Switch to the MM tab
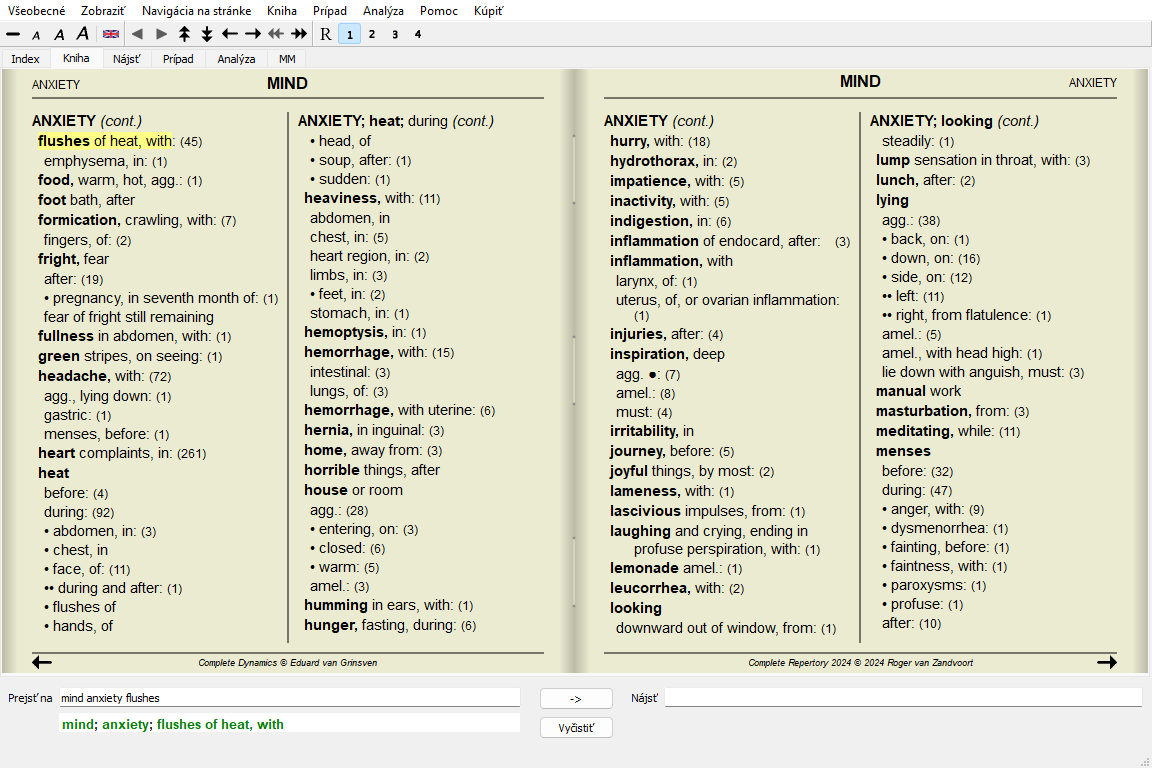 (x=287, y=59)
